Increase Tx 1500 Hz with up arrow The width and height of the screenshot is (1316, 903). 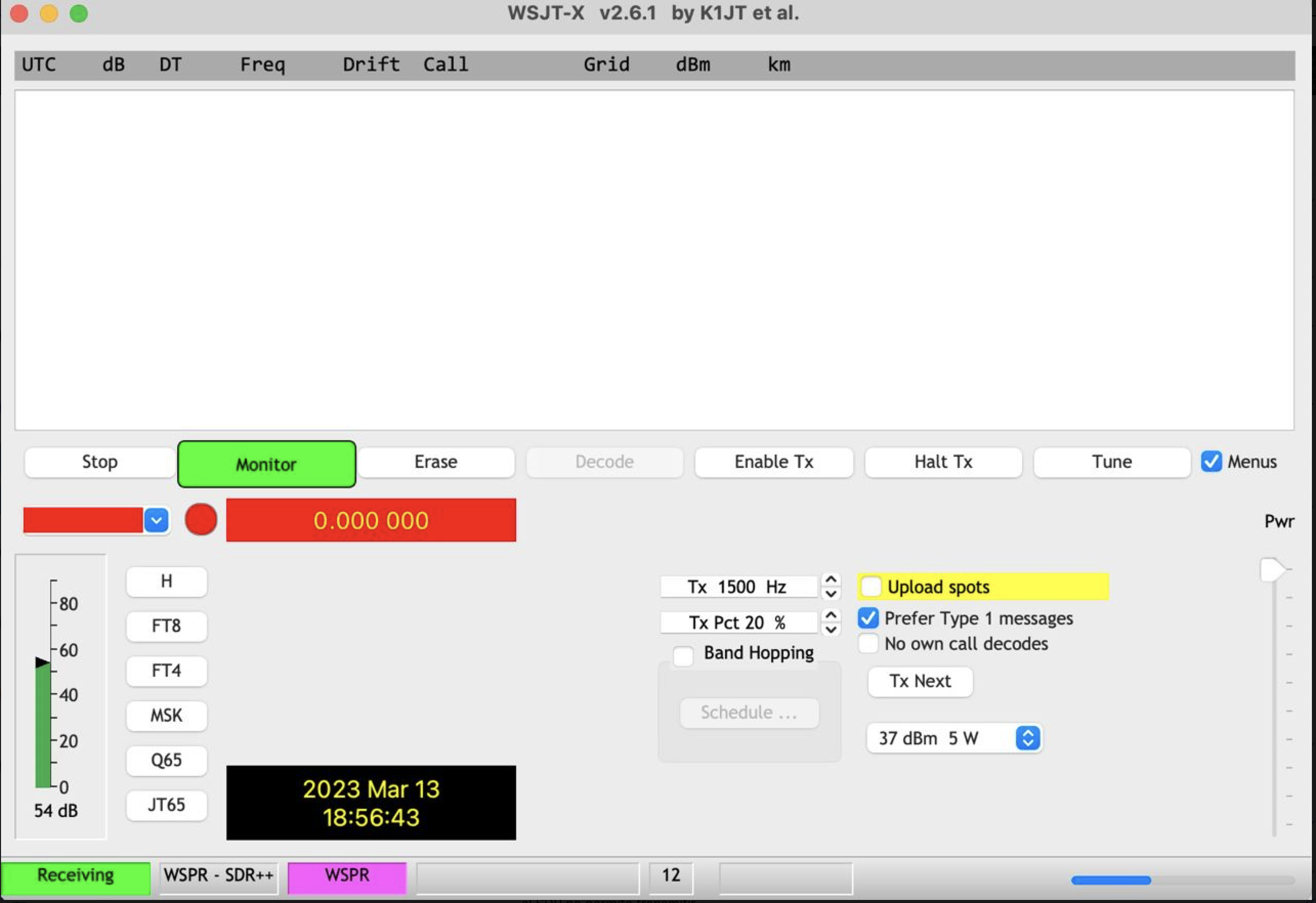[x=831, y=579]
